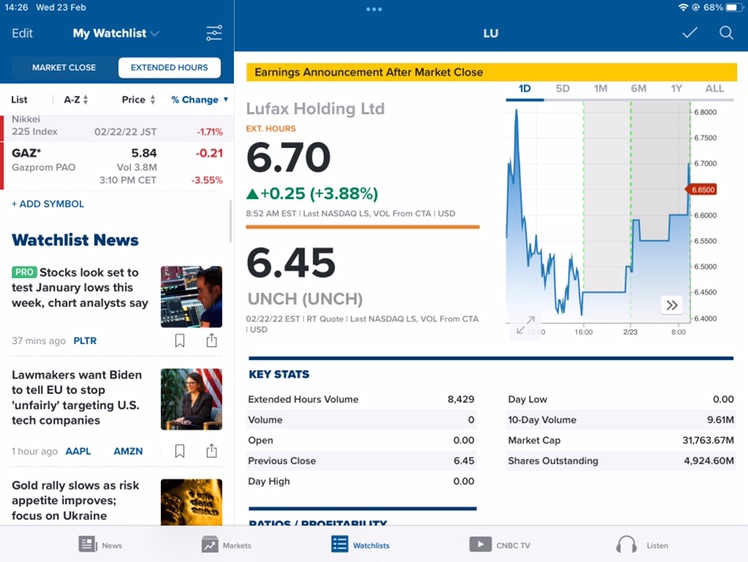Sort watchlist by Price
This screenshot has width=748, height=562.
[138, 100]
